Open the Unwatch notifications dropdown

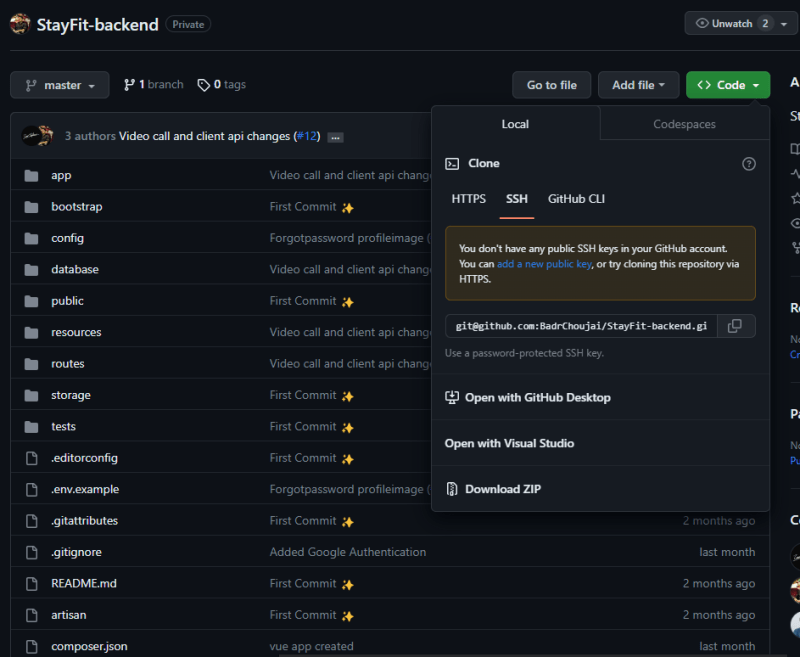(742, 23)
